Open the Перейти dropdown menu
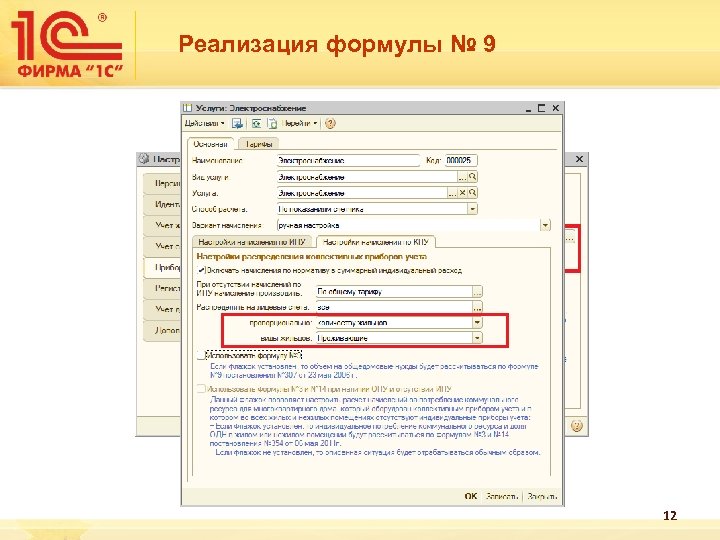 [299, 124]
